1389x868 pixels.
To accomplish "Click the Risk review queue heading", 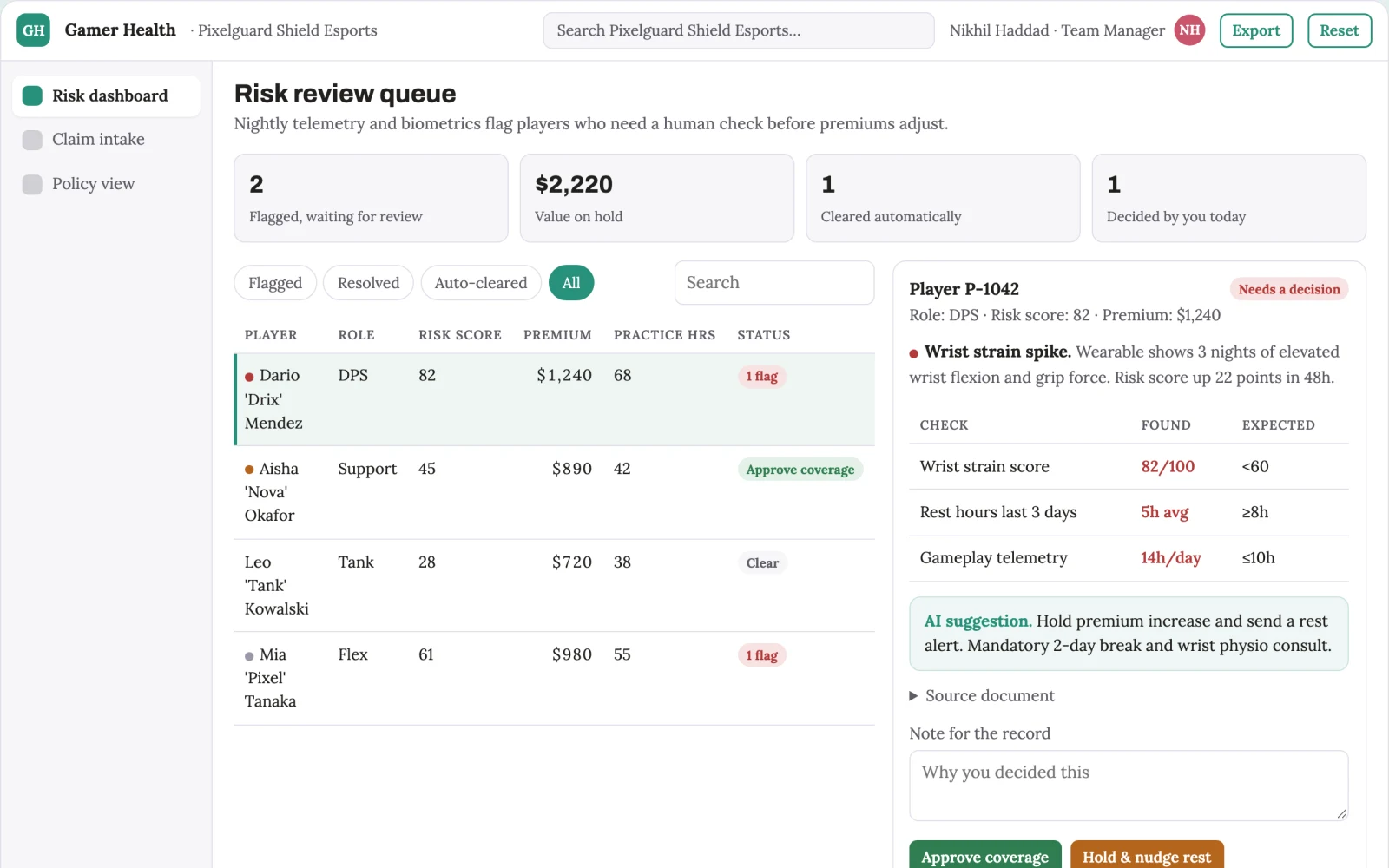I will tap(345, 94).
